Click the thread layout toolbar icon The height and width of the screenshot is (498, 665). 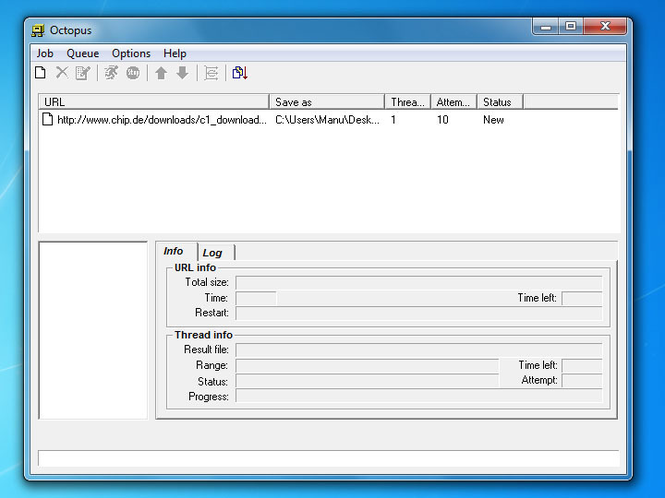(x=211, y=73)
